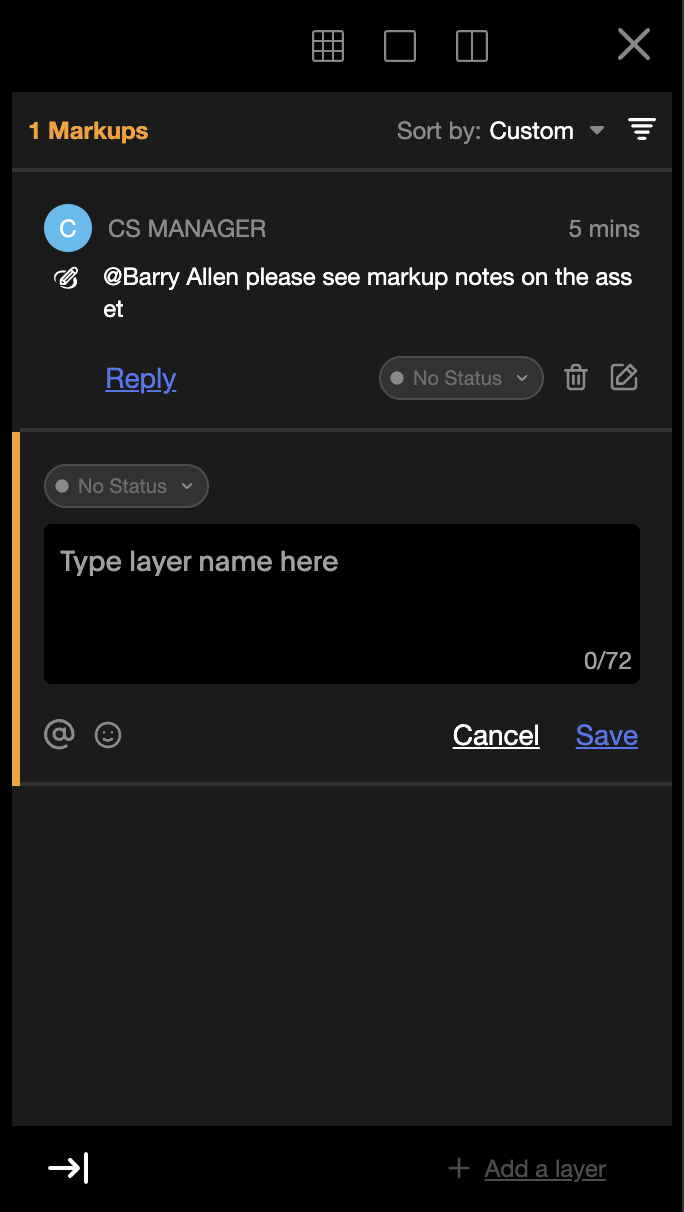Open new layer's No Status dropdown
This screenshot has width=684, height=1212.
pyautogui.click(x=126, y=486)
